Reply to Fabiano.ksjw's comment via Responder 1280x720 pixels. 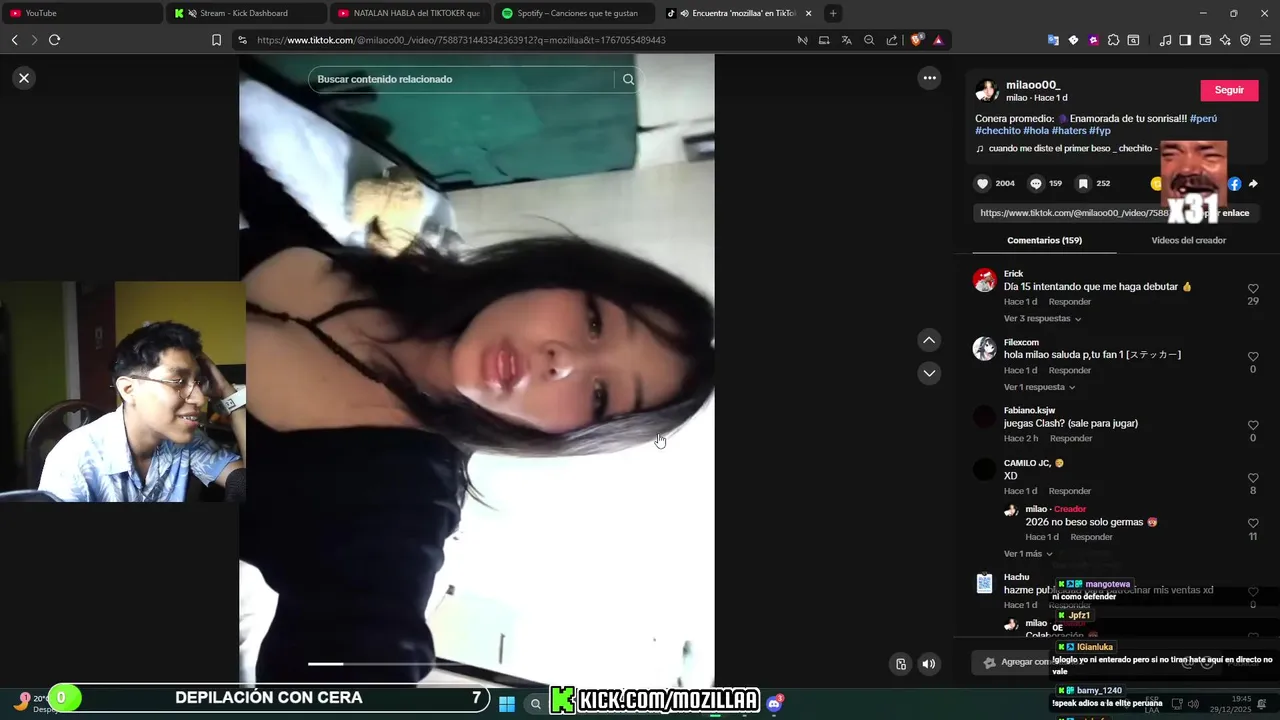[x=1071, y=439]
